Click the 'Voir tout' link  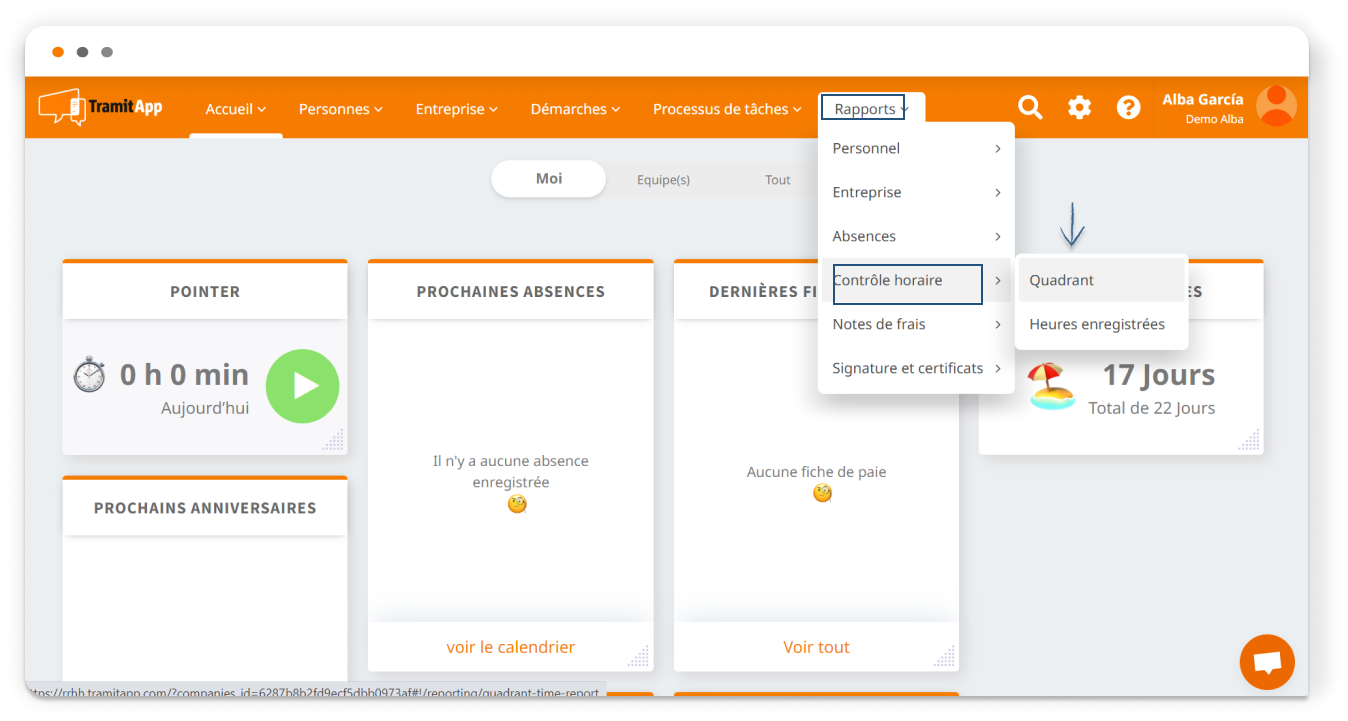coord(816,647)
